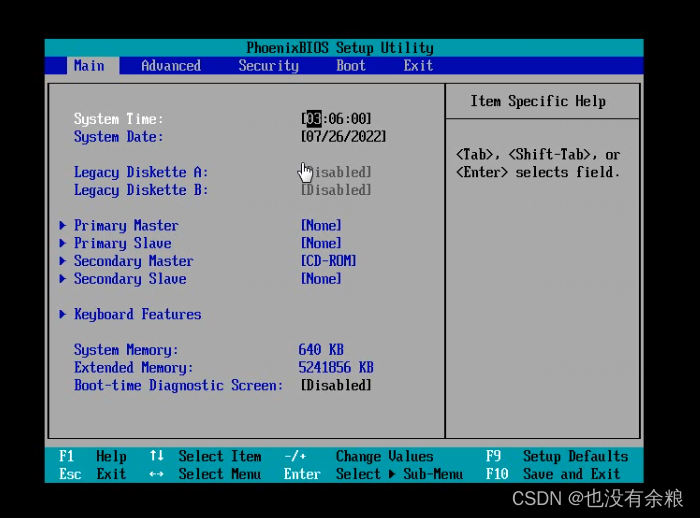Change Legacy Diskette B Disabled value
Image resolution: width=700 pixels, height=518 pixels.
pos(336,190)
